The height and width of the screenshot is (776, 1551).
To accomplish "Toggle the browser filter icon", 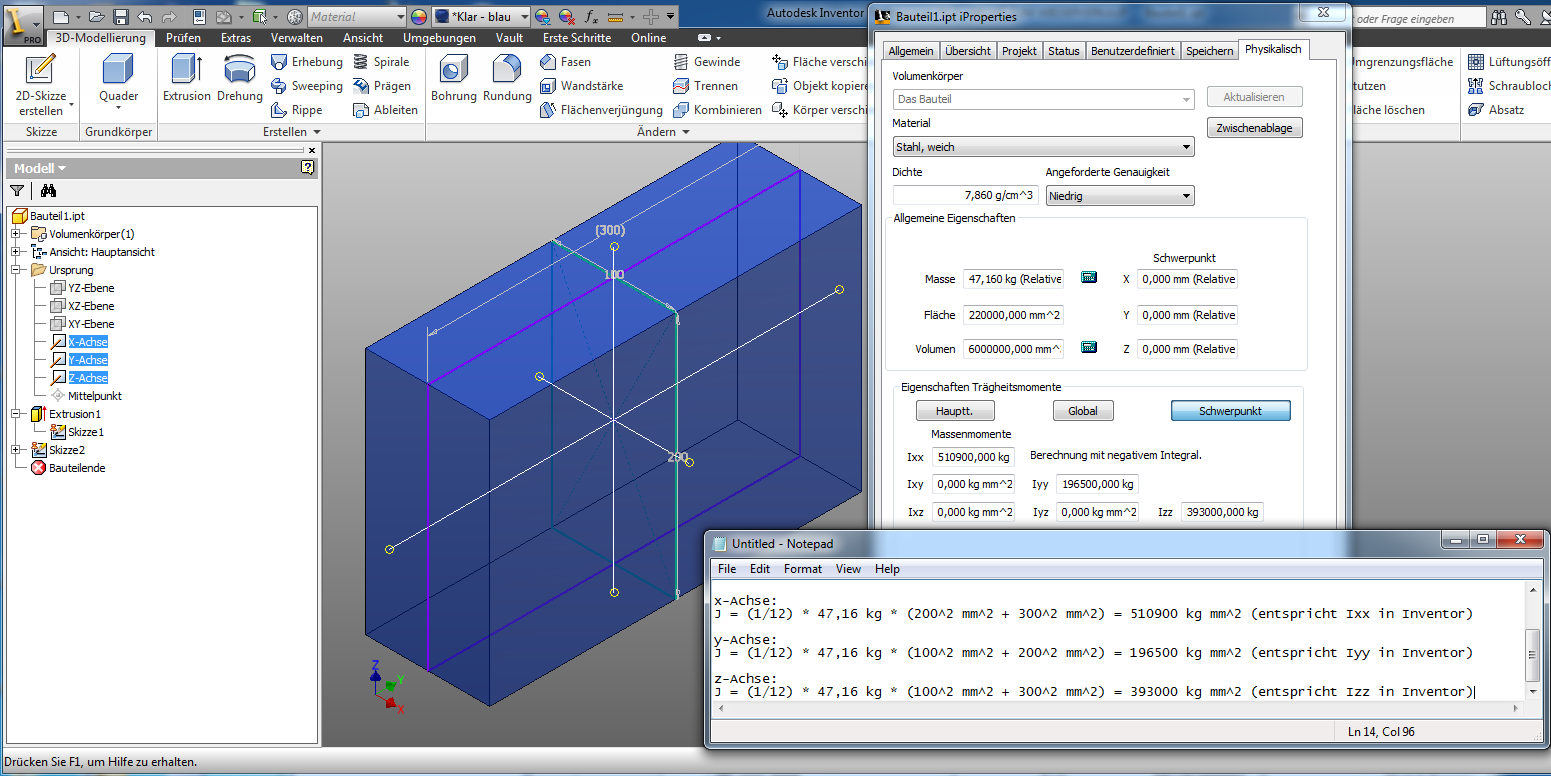I will point(18,190).
